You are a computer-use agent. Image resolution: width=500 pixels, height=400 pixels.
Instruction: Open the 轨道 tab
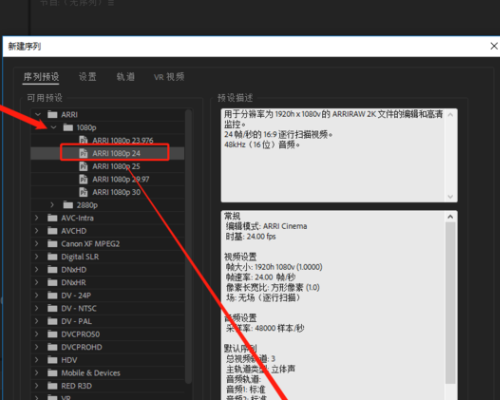pos(125,77)
